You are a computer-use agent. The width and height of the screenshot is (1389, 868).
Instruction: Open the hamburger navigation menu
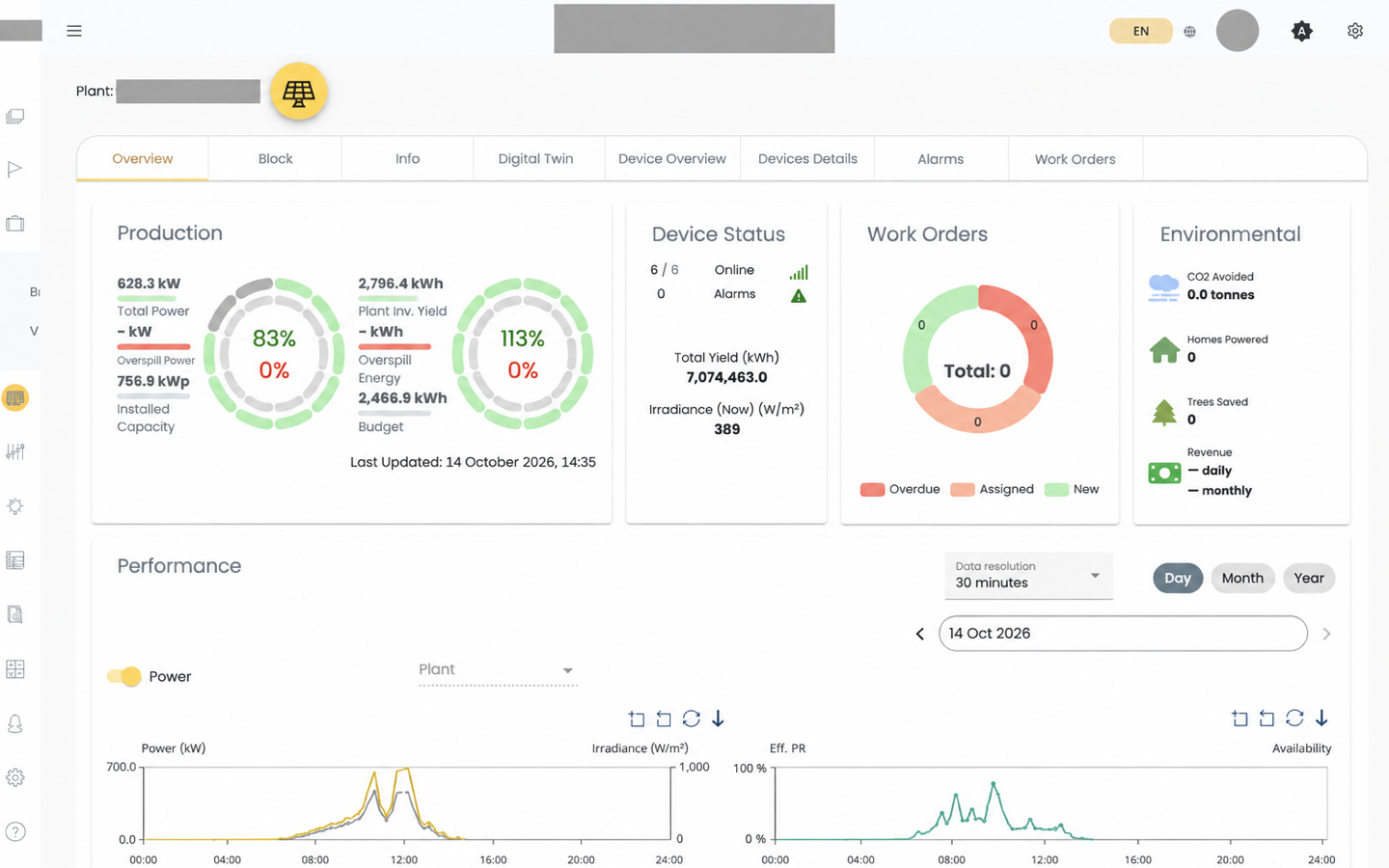click(x=74, y=31)
